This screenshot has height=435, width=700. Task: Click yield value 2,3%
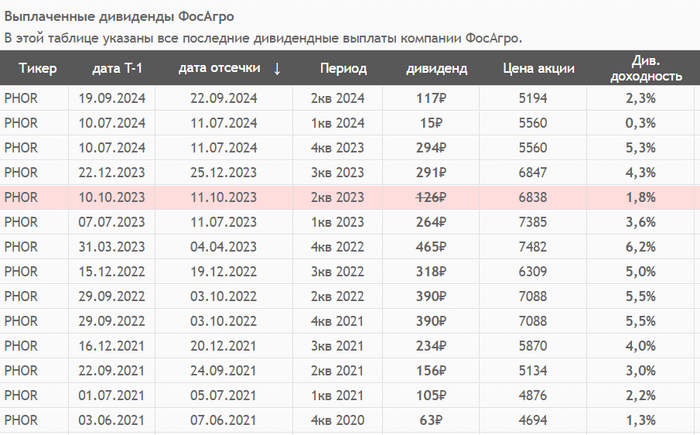641,98
